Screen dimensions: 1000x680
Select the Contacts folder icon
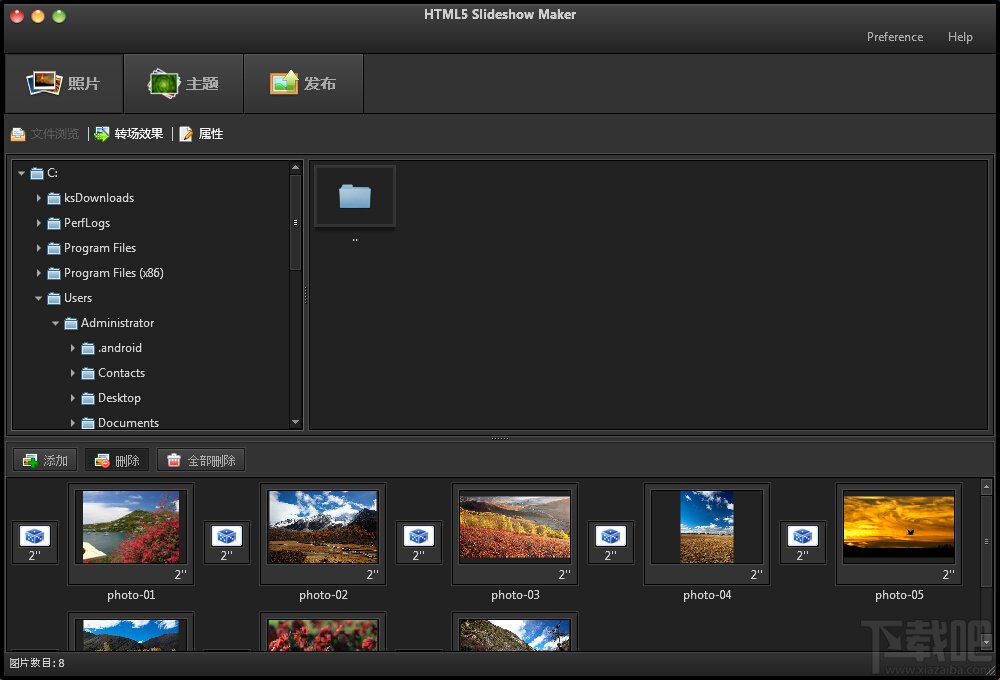(x=88, y=373)
